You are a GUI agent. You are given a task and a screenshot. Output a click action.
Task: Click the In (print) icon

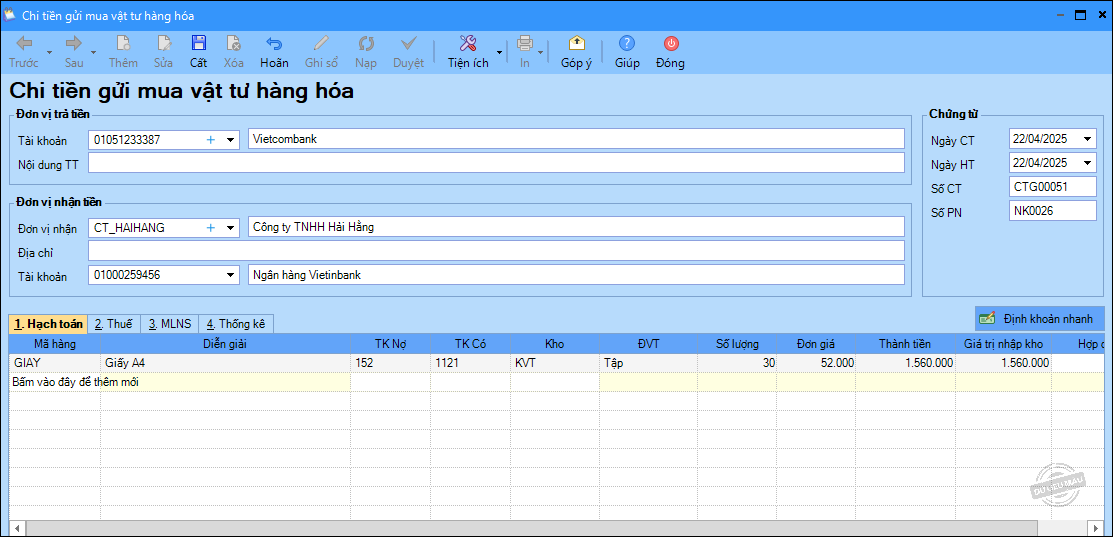[x=525, y=44]
